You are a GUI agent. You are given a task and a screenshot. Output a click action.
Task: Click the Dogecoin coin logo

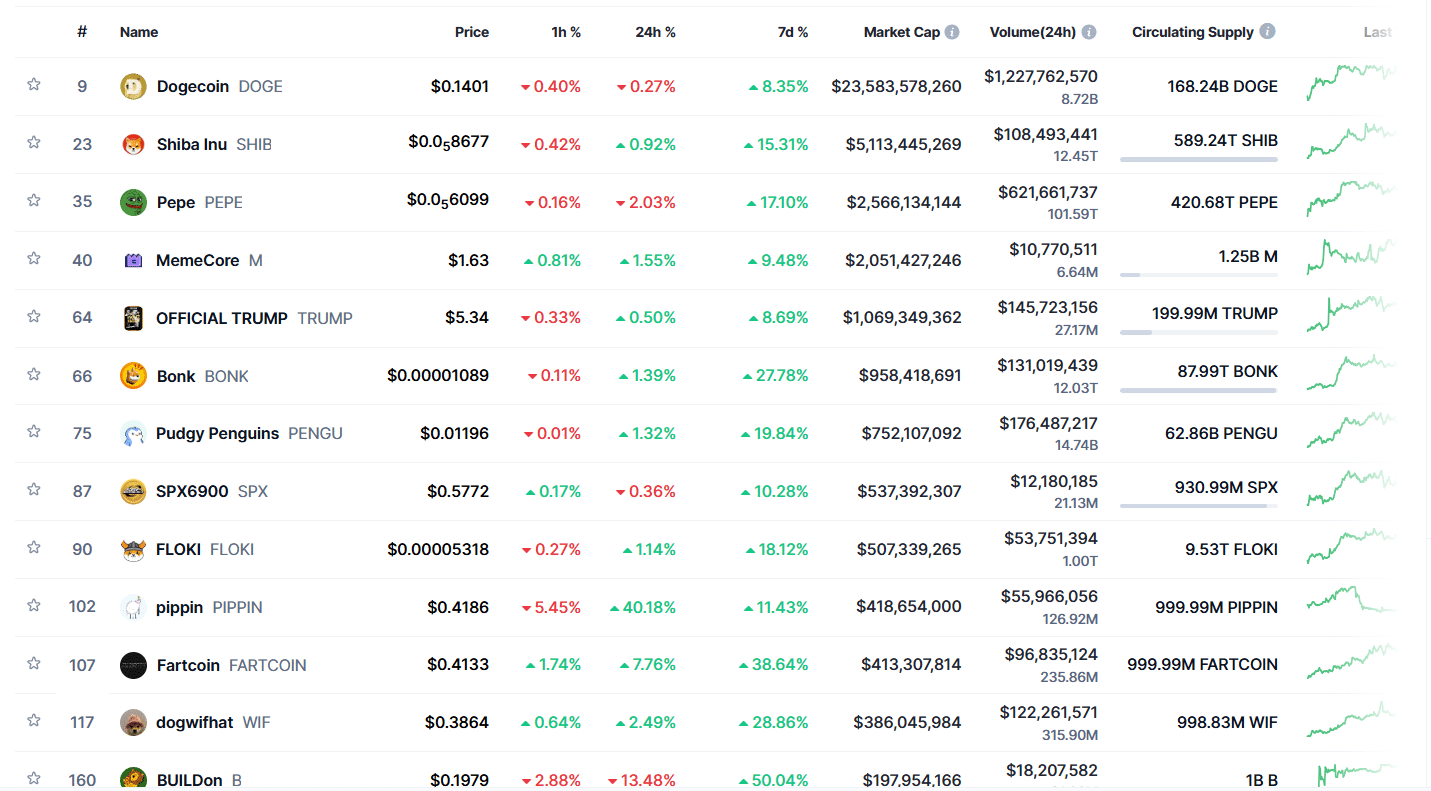click(133, 86)
